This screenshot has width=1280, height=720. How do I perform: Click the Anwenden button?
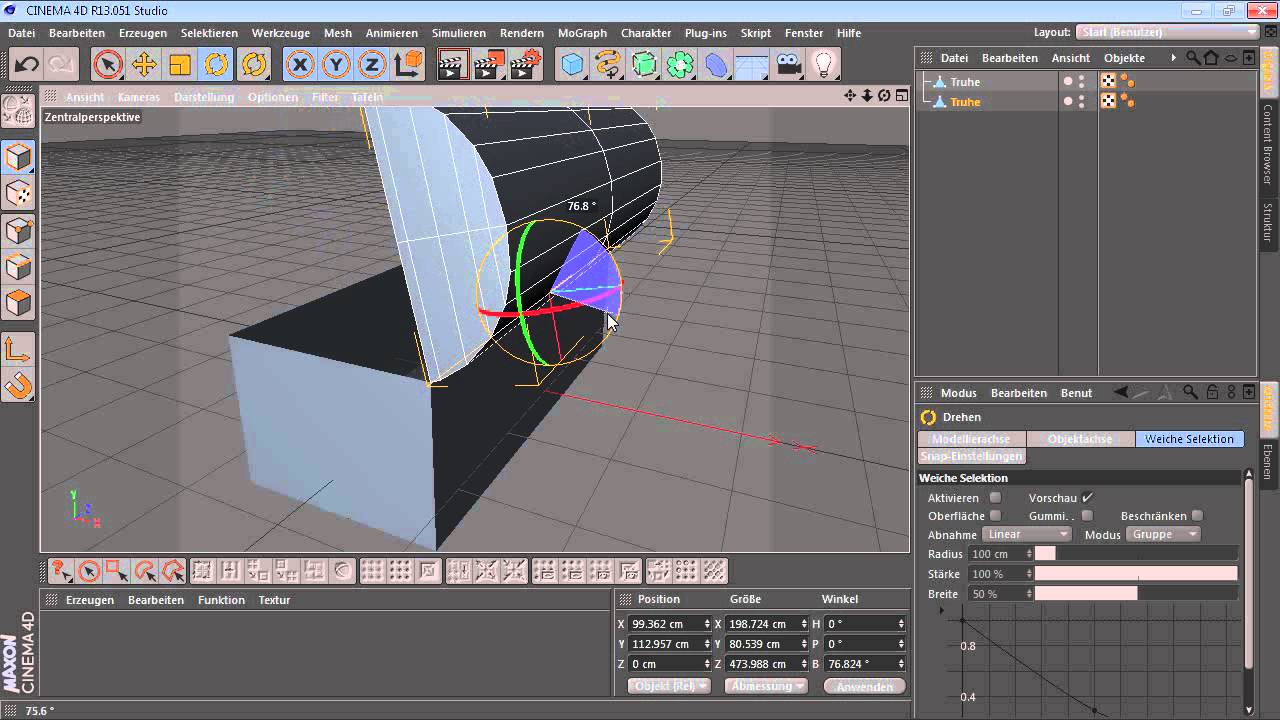click(x=864, y=686)
